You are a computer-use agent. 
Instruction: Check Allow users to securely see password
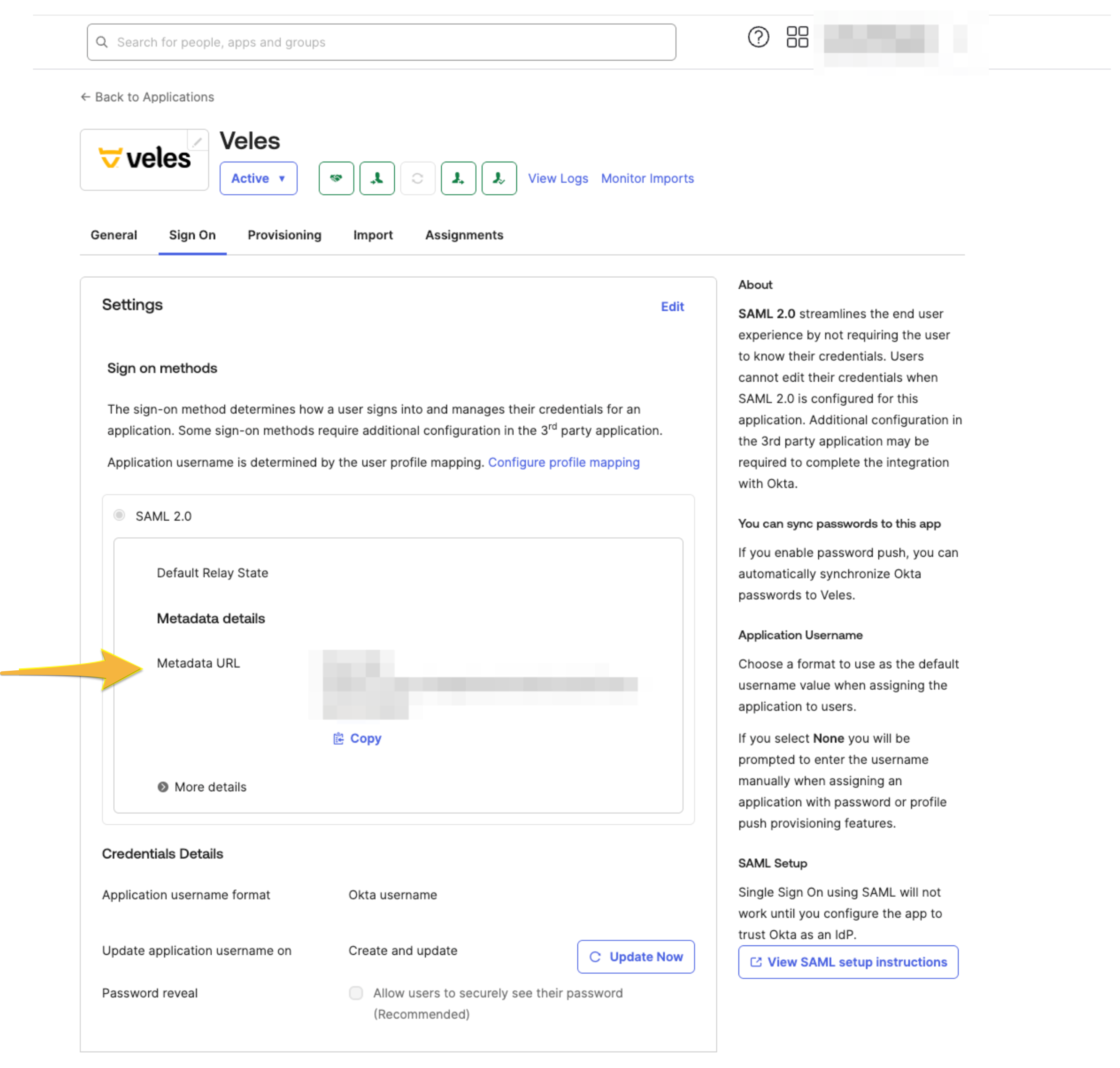[x=356, y=993]
